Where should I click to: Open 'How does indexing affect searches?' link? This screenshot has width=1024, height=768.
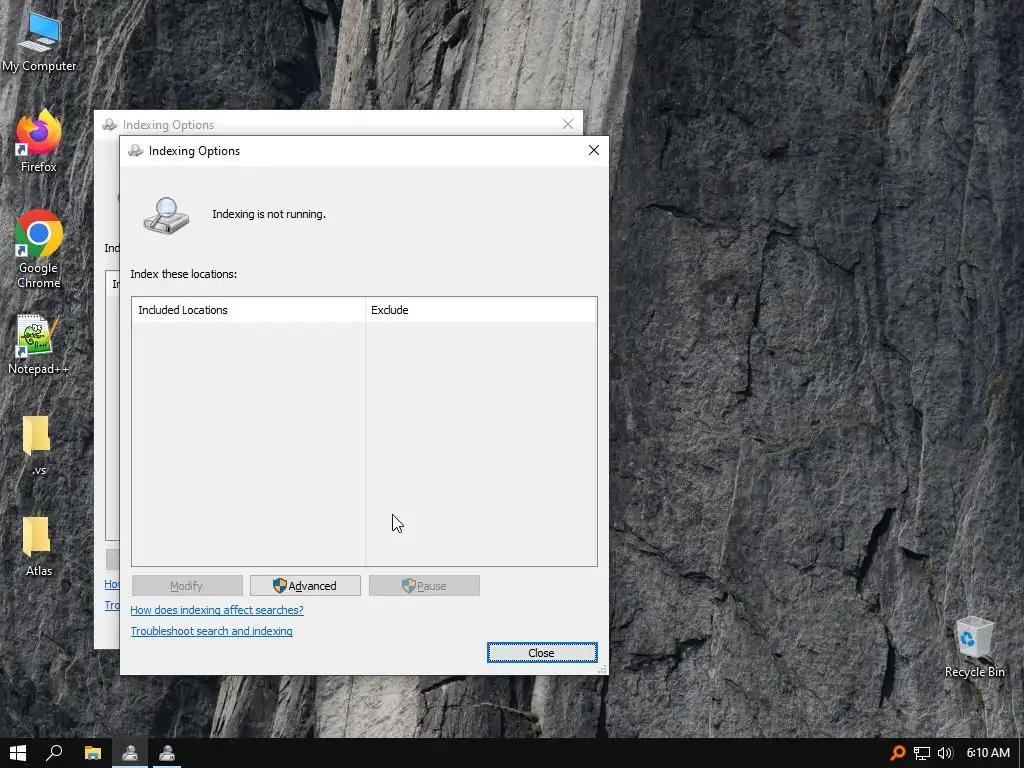[217, 610]
